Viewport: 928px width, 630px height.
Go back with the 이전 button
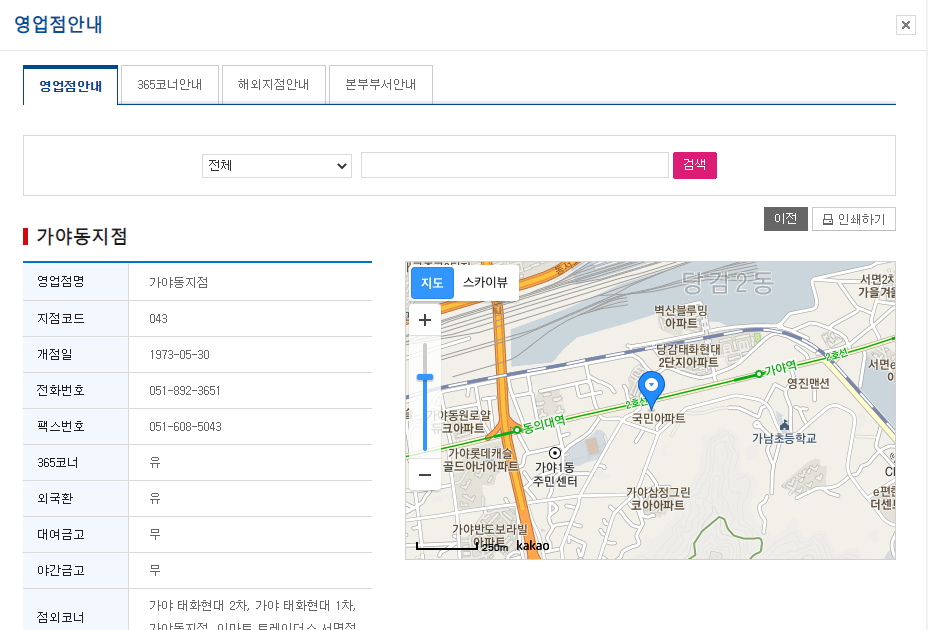point(785,219)
